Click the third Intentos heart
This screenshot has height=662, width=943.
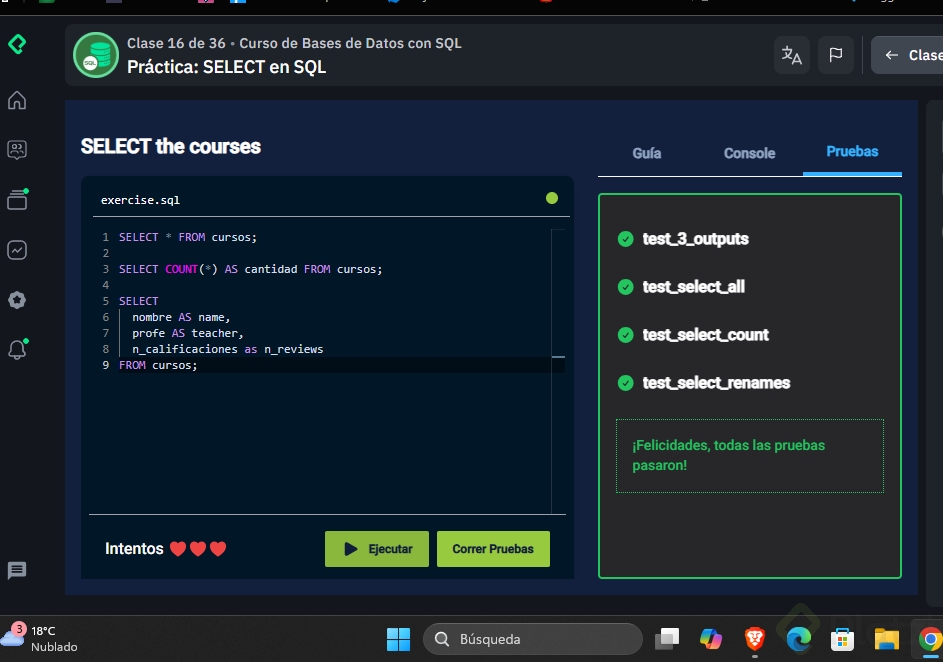pos(218,549)
